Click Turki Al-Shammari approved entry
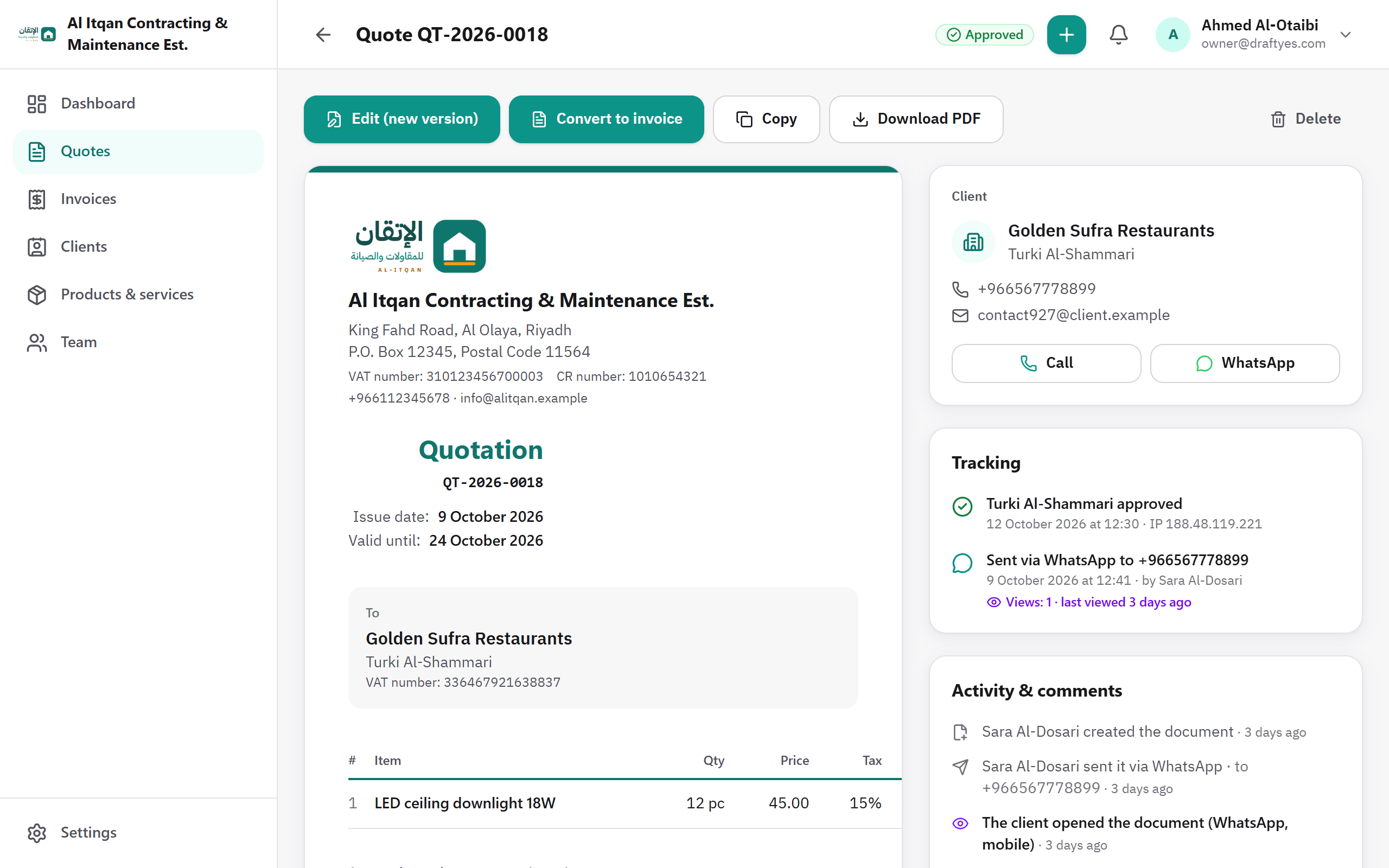Image resolution: width=1389 pixels, height=868 pixels. tap(1084, 504)
